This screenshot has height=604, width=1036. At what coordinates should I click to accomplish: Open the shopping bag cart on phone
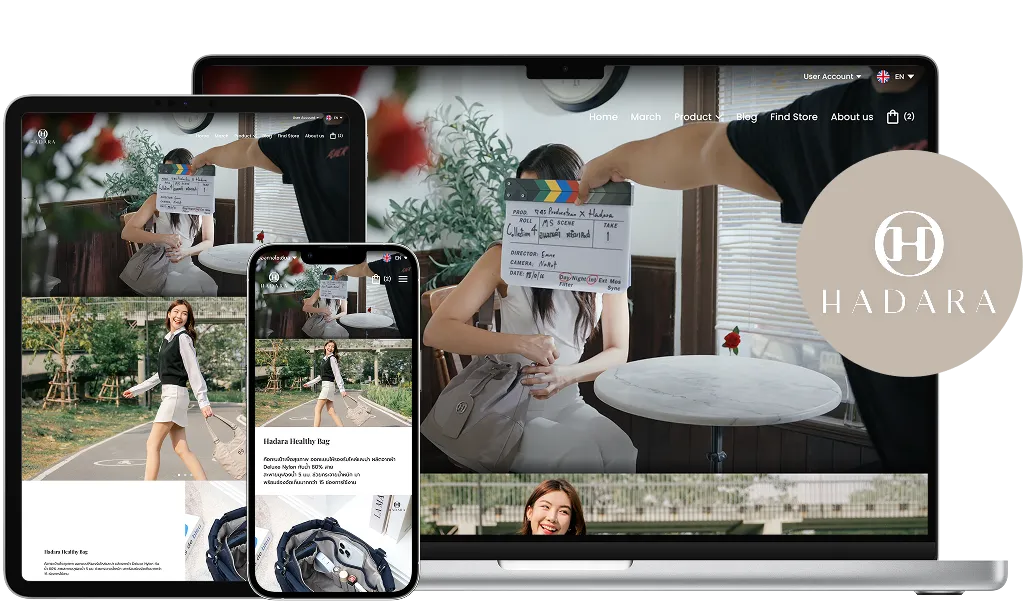click(381, 279)
